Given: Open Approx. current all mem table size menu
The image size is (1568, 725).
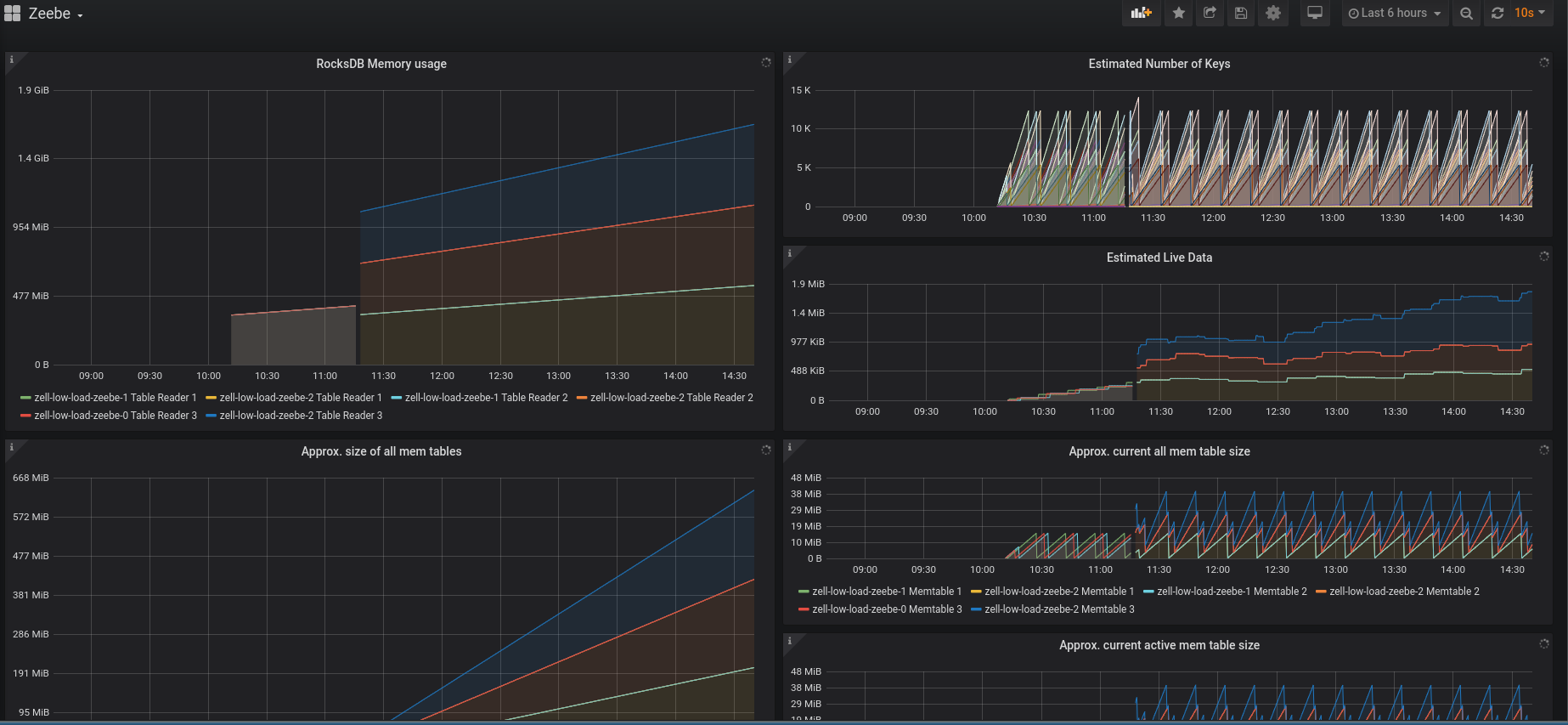Looking at the screenshot, I should (x=1159, y=451).
